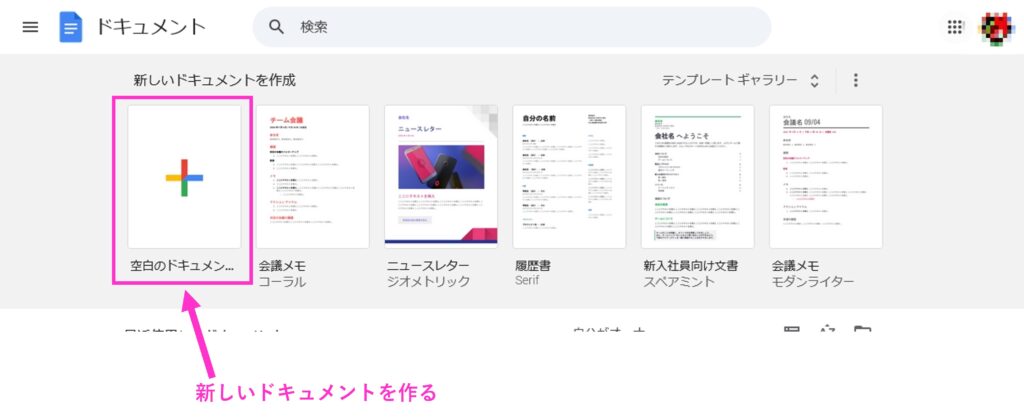Screen dimensions: 1024x418
Task: Click the ドキュメント title text
Action: point(151,27)
